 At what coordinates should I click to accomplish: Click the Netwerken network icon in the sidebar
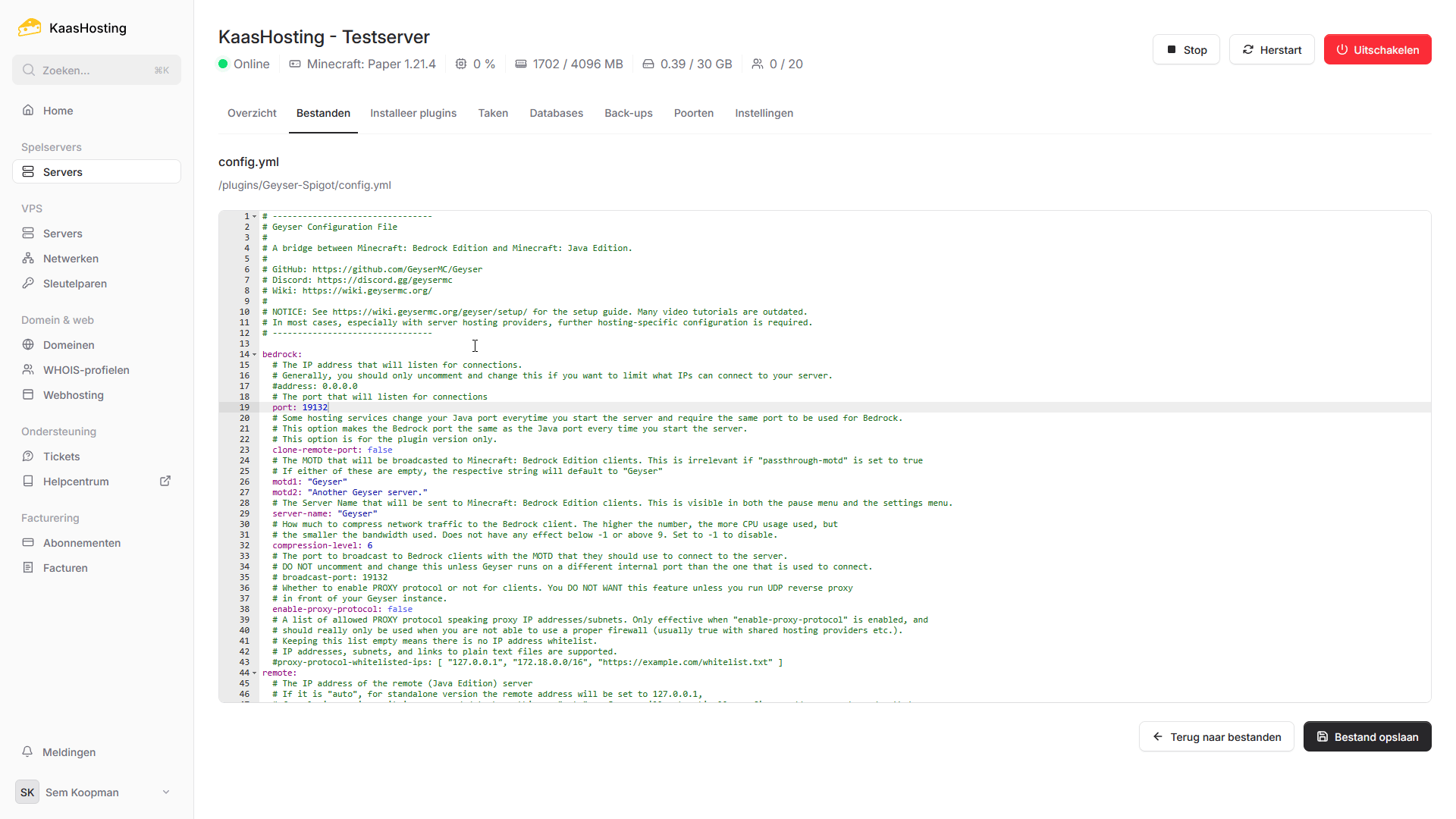pyautogui.click(x=28, y=259)
